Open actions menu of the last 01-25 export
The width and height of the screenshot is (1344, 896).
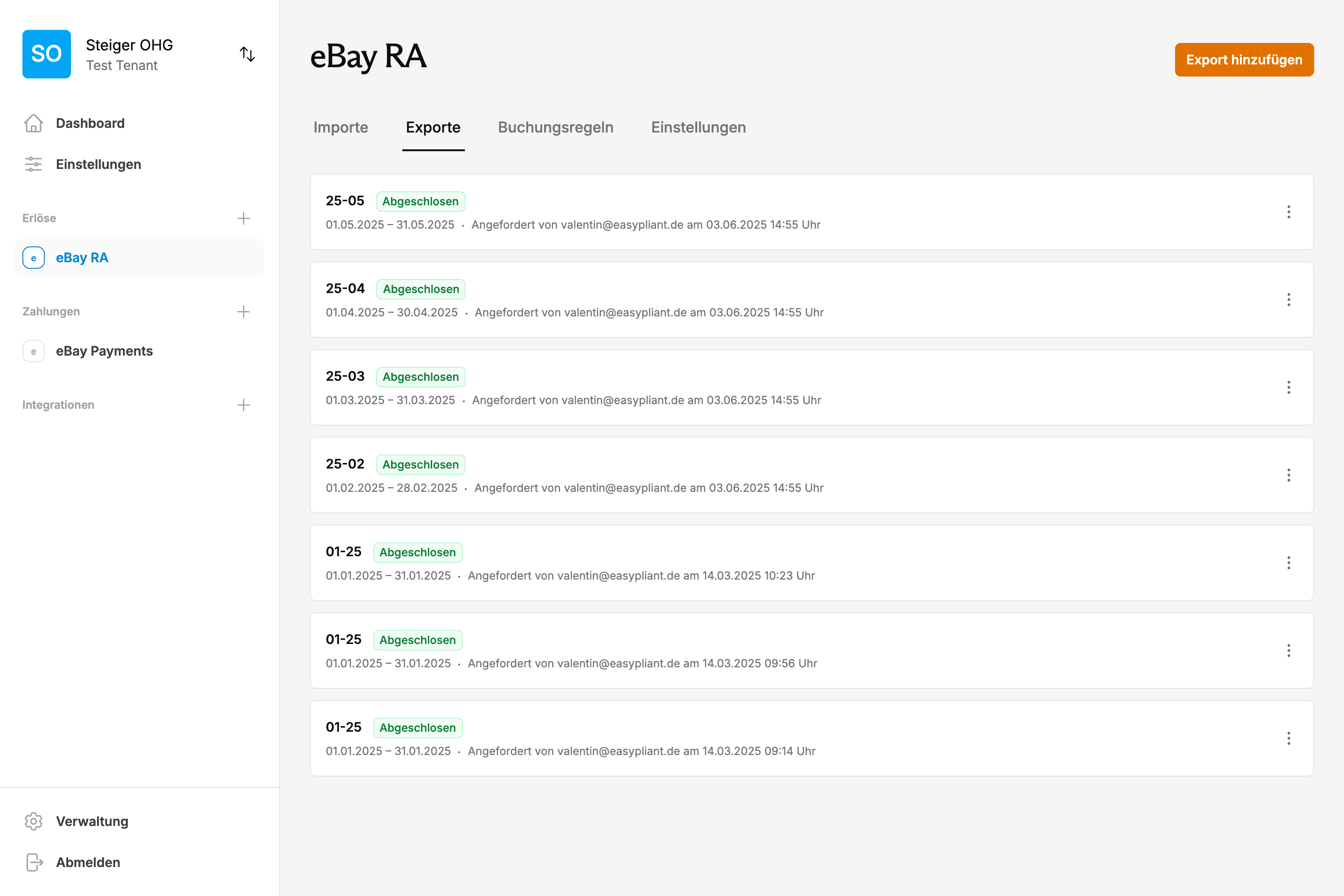1289,738
